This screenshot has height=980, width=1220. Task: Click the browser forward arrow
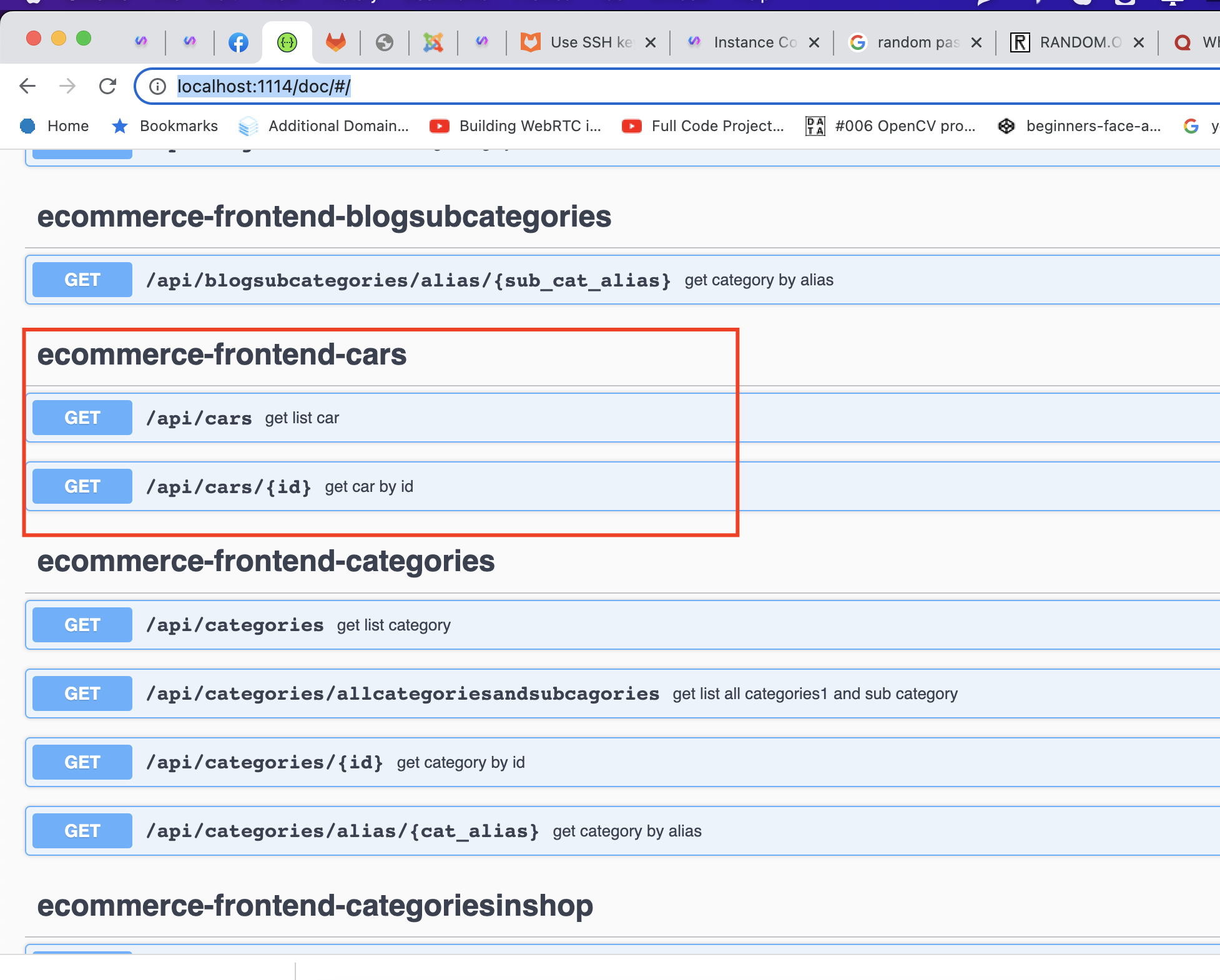coord(67,86)
